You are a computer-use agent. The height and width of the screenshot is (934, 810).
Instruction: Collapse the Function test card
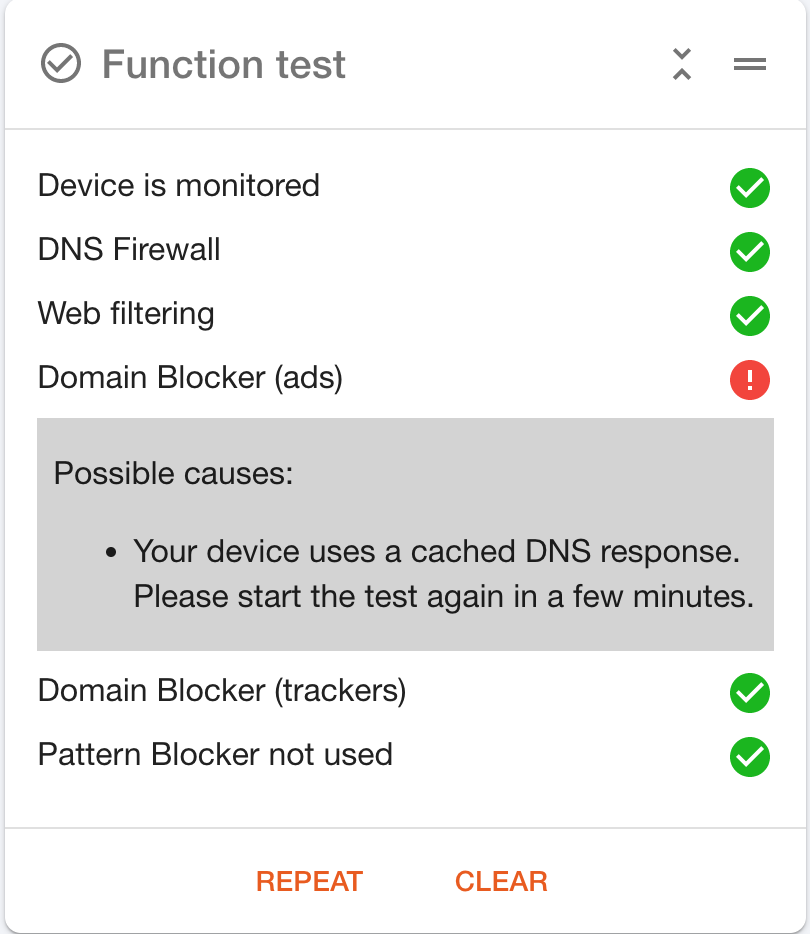[x=682, y=64]
